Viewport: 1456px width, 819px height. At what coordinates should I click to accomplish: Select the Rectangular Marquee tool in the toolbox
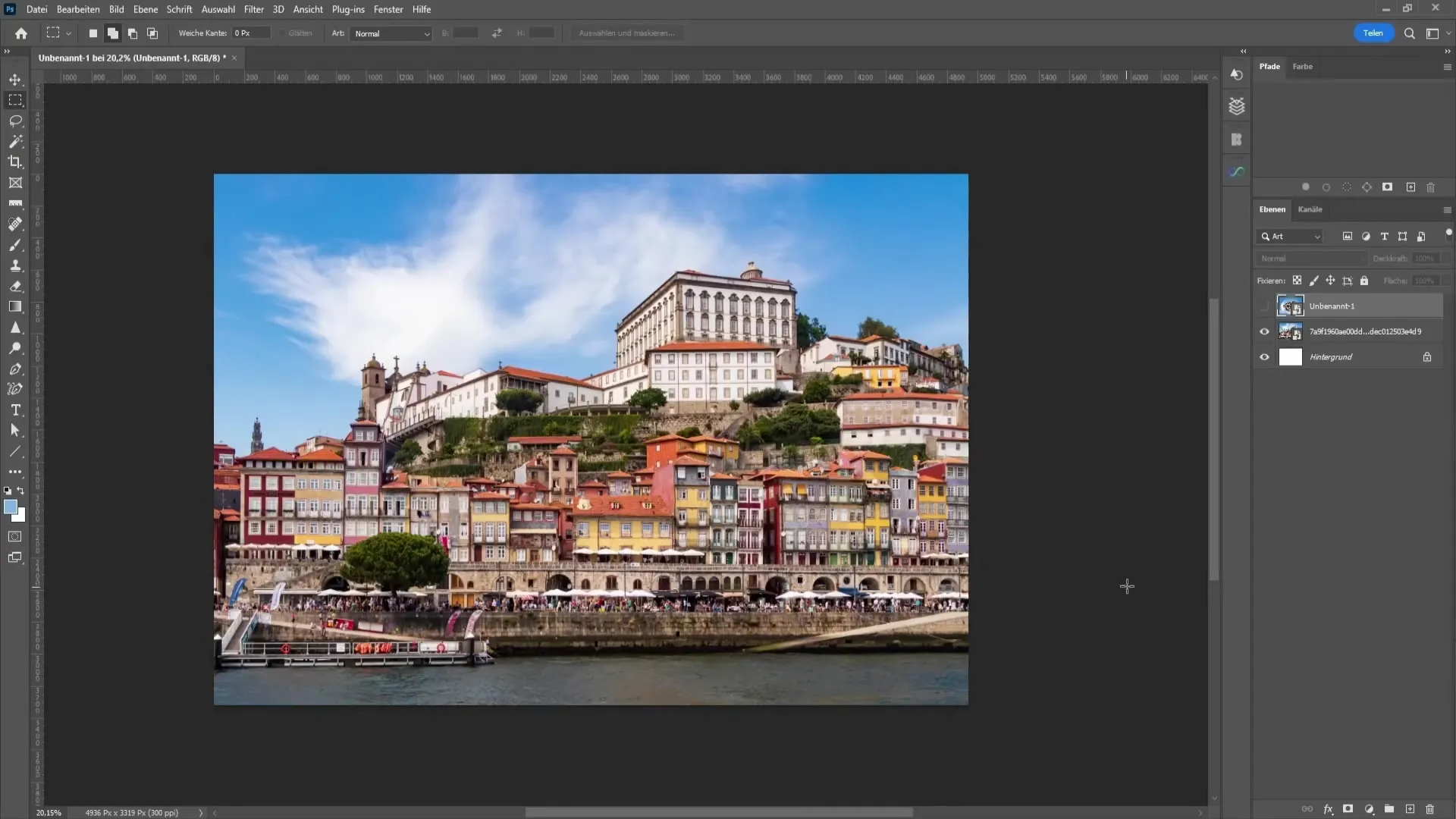pyautogui.click(x=15, y=100)
